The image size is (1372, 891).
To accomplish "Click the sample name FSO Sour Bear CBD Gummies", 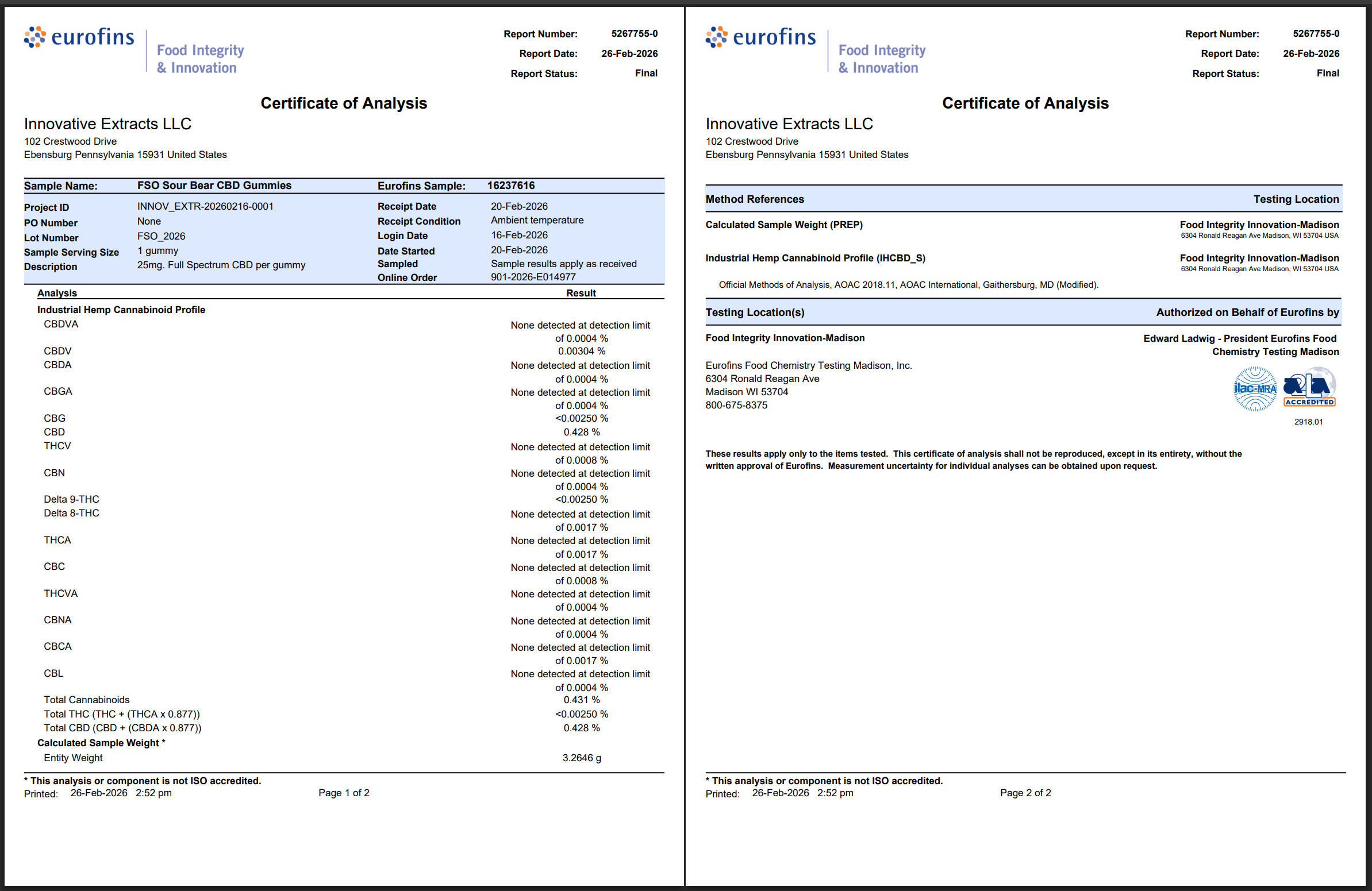I will [214, 186].
